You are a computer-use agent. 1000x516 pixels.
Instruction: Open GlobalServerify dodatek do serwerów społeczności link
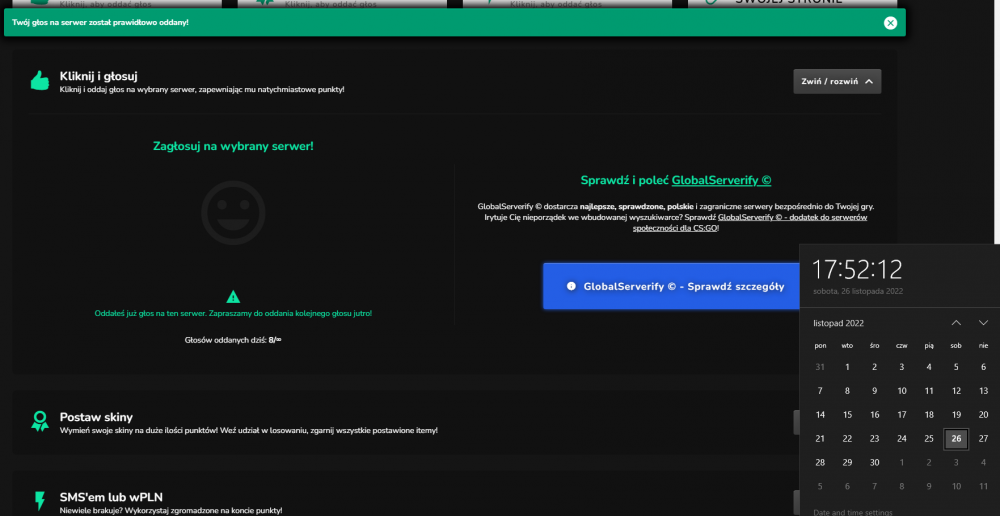pyautogui.click(x=751, y=223)
